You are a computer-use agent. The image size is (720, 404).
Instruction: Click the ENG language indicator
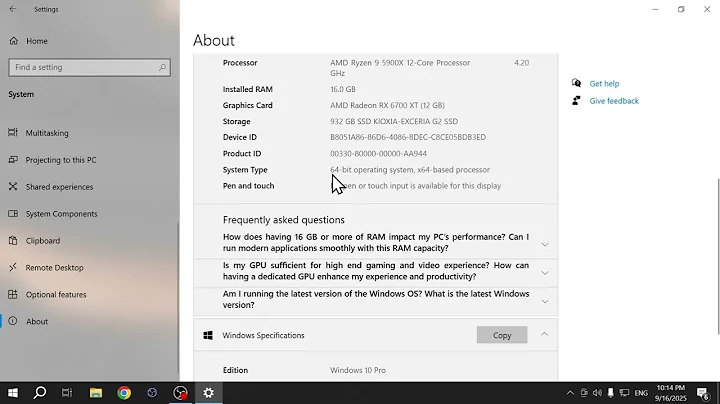[641, 393]
